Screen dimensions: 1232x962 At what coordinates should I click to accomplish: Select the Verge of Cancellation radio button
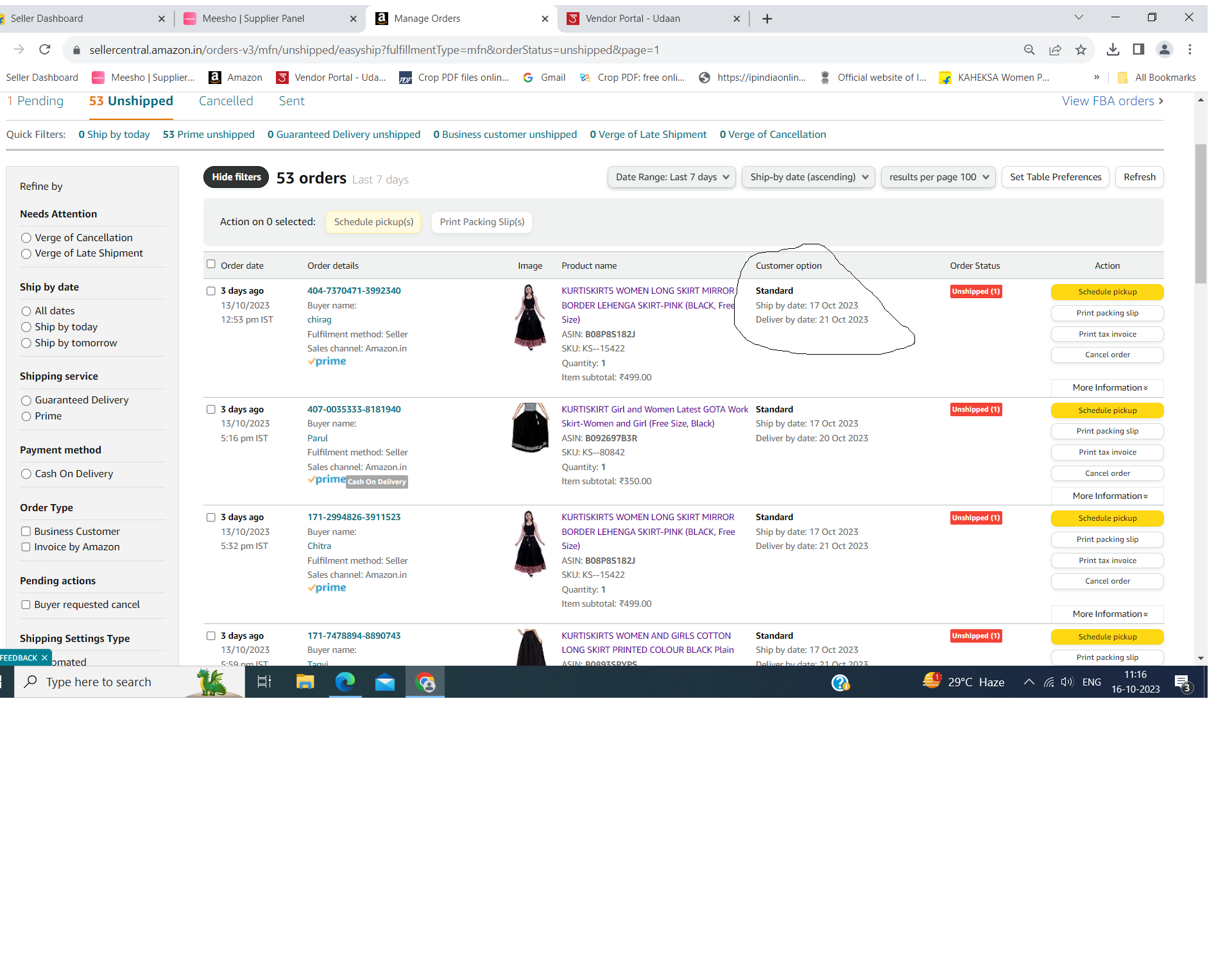click(26, 238)
